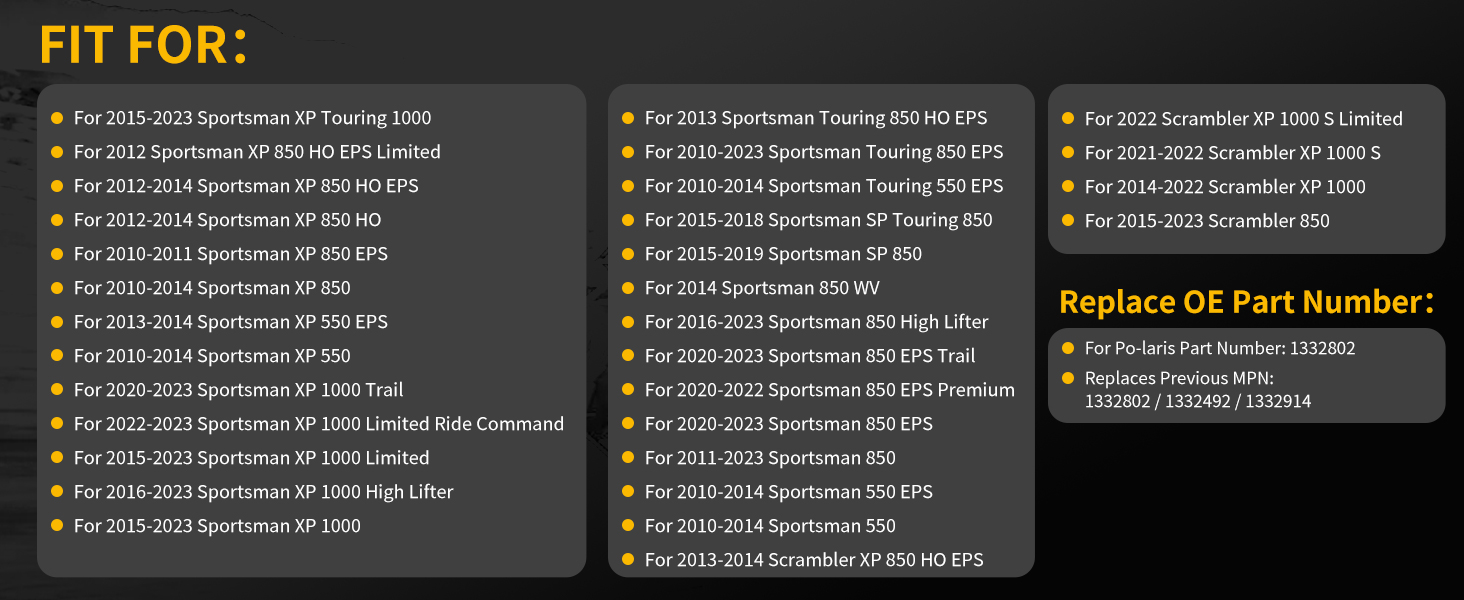Click "For 2010-2023 Sportsman Touring 850 EPS"
Image resolution: width=1464 pixels, height=600 pixels.
(824, 152)
